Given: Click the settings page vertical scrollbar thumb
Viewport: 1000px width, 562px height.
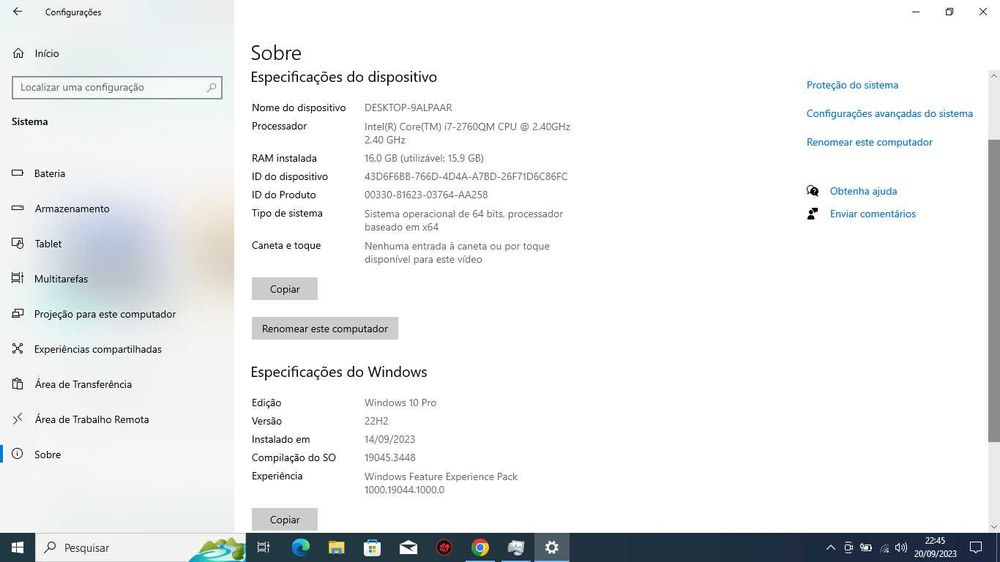Looking at the screenshot, I should coord(994,290).
